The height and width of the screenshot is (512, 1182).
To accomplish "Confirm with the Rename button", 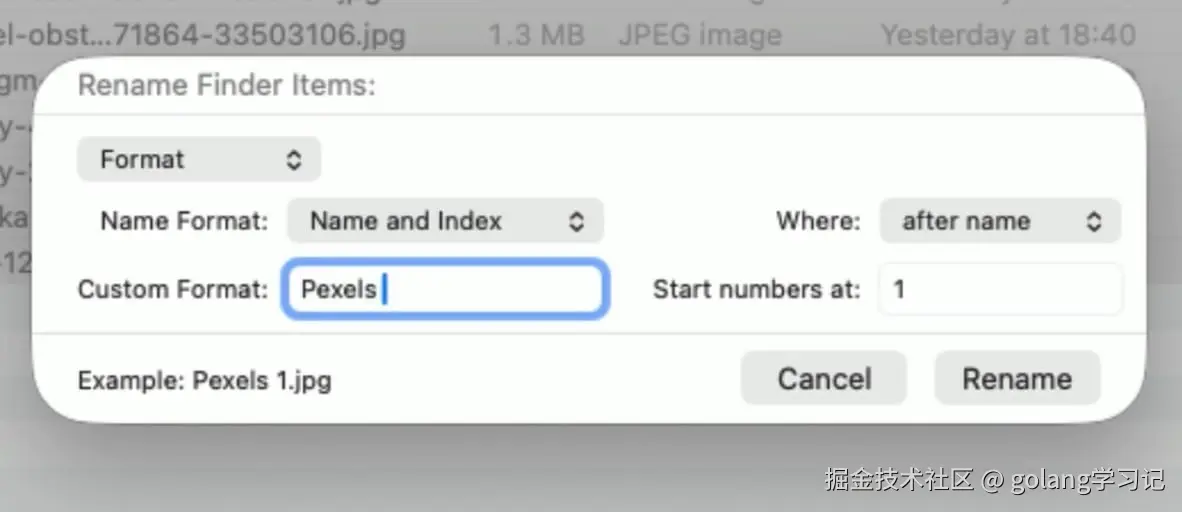I will tap(1016, 379).
